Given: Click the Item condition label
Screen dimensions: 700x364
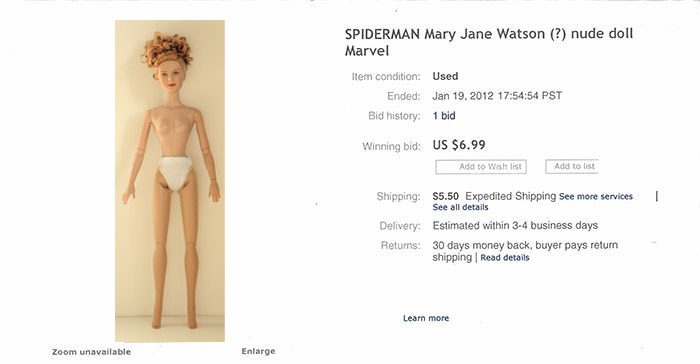Looking at the screenshot, I should pyautogui.click(x=386, y=77).
